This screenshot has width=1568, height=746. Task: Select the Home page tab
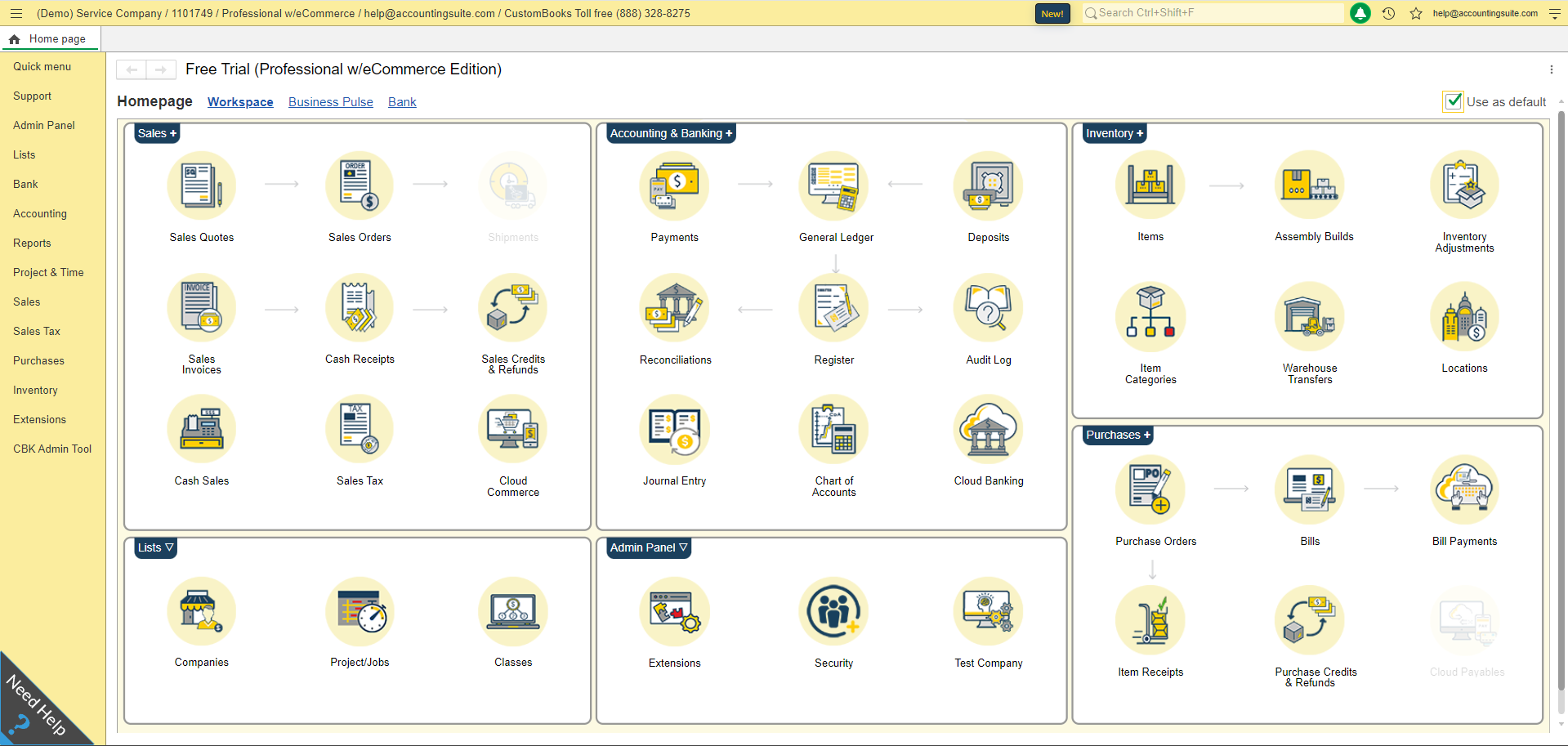click(49, 38)
